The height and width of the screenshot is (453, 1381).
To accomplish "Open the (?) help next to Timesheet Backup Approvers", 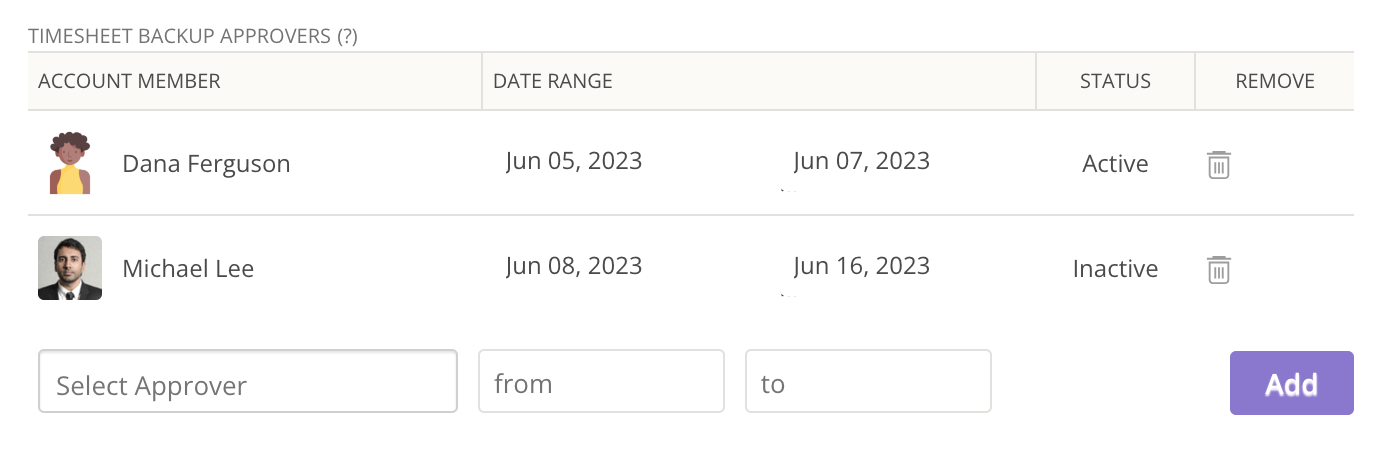I will click(347, 36).
